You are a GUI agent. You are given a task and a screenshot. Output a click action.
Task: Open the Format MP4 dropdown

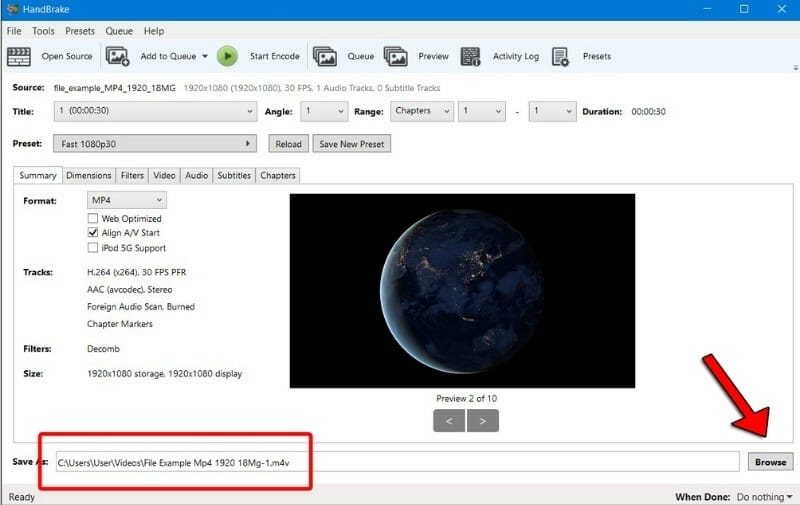(127, 200)
